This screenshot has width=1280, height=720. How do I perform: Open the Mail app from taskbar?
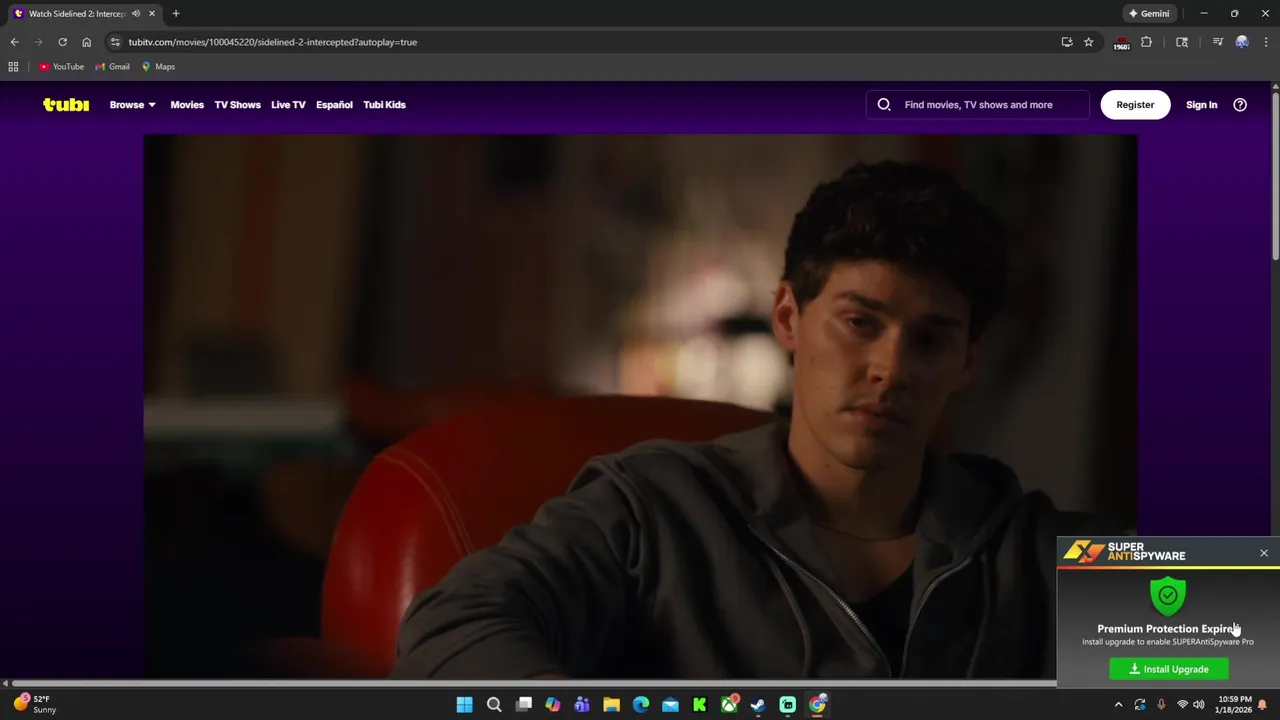pyautogui.click(x=670, y=705)
